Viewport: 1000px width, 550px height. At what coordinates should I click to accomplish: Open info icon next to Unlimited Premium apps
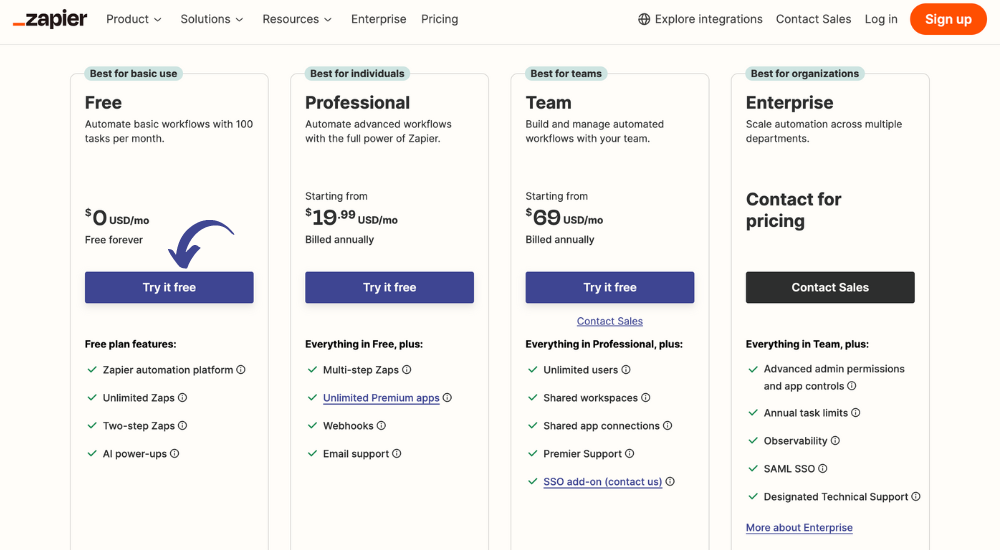[448, 398]
